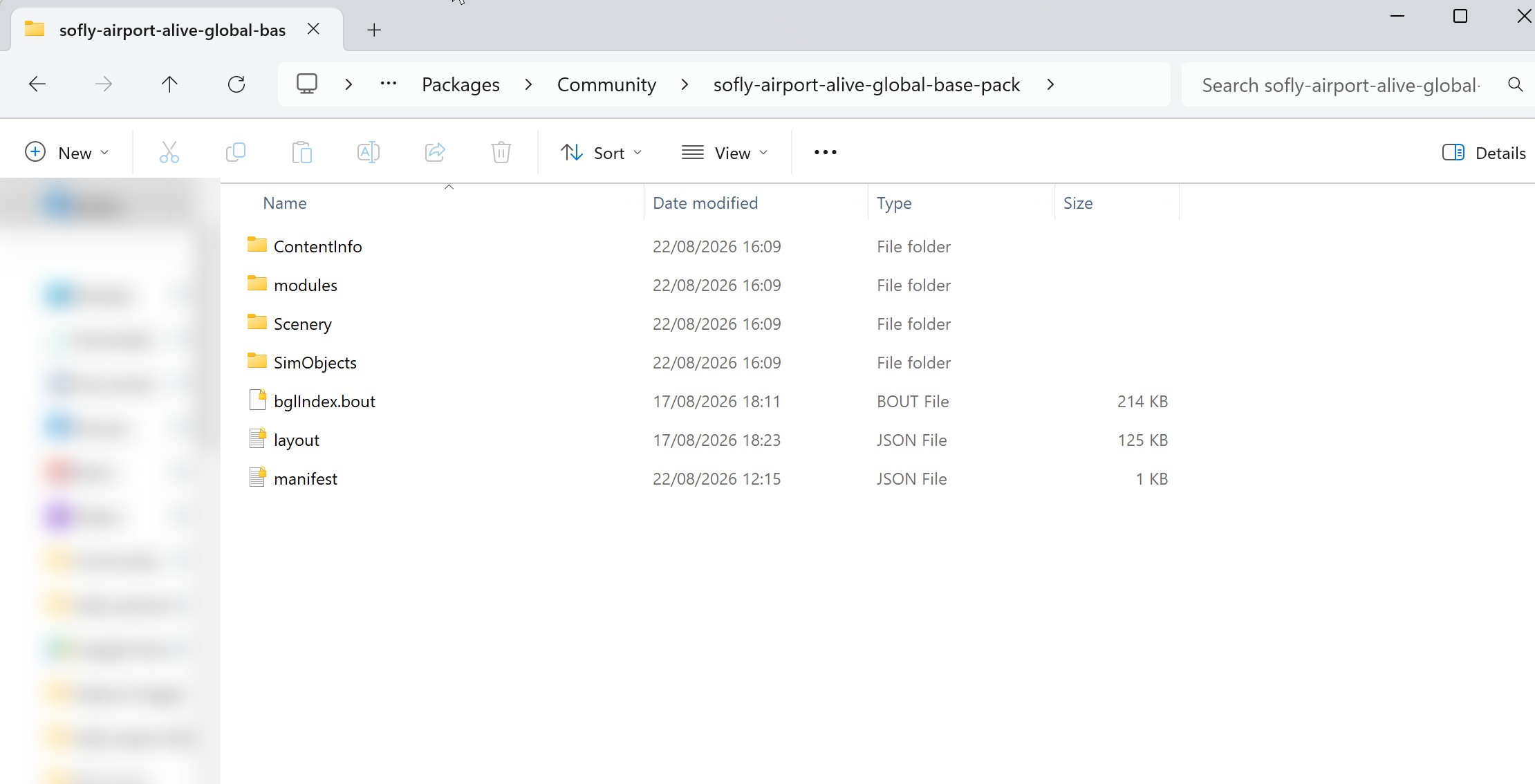Sort files by the Size column
Screen dimensions: 1535x784
[1078, 203]
